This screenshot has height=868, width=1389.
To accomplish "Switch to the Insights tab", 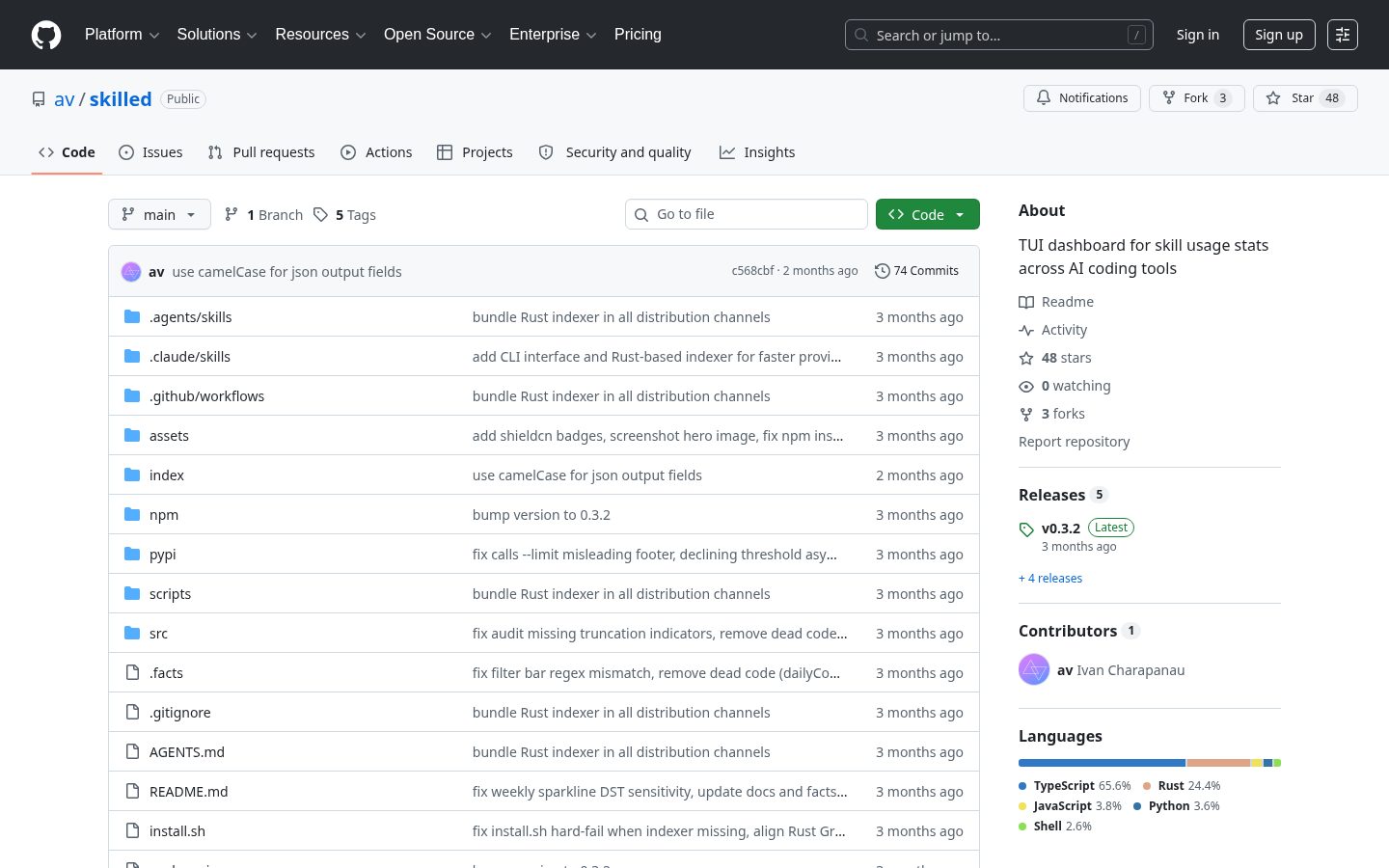I will (x=757, y=152).
